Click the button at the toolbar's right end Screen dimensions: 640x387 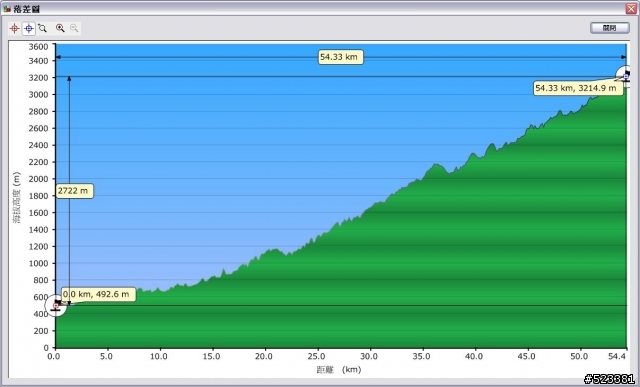point(609,28)
